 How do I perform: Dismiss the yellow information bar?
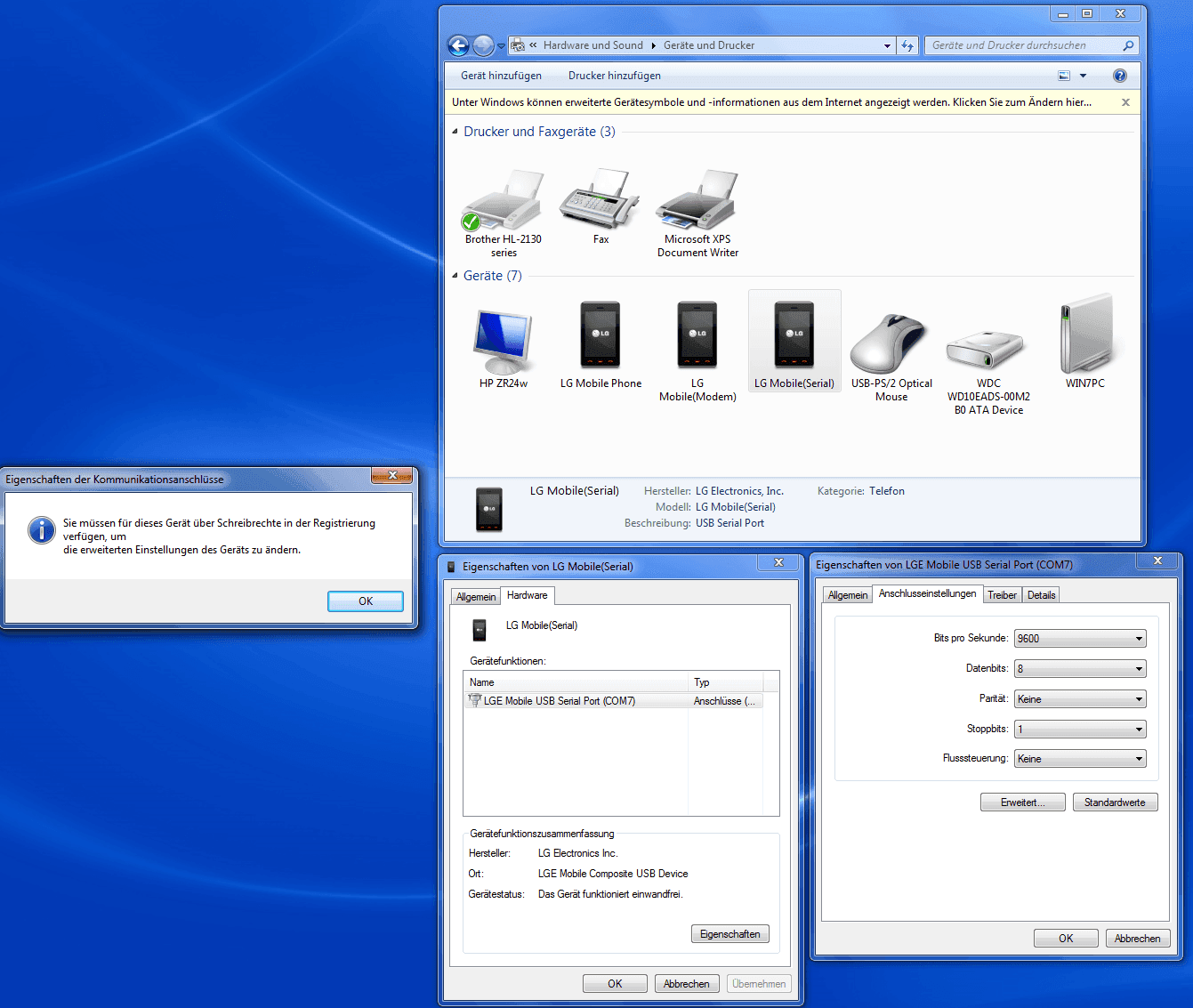pyautogui.click(x=1125, y=102)
